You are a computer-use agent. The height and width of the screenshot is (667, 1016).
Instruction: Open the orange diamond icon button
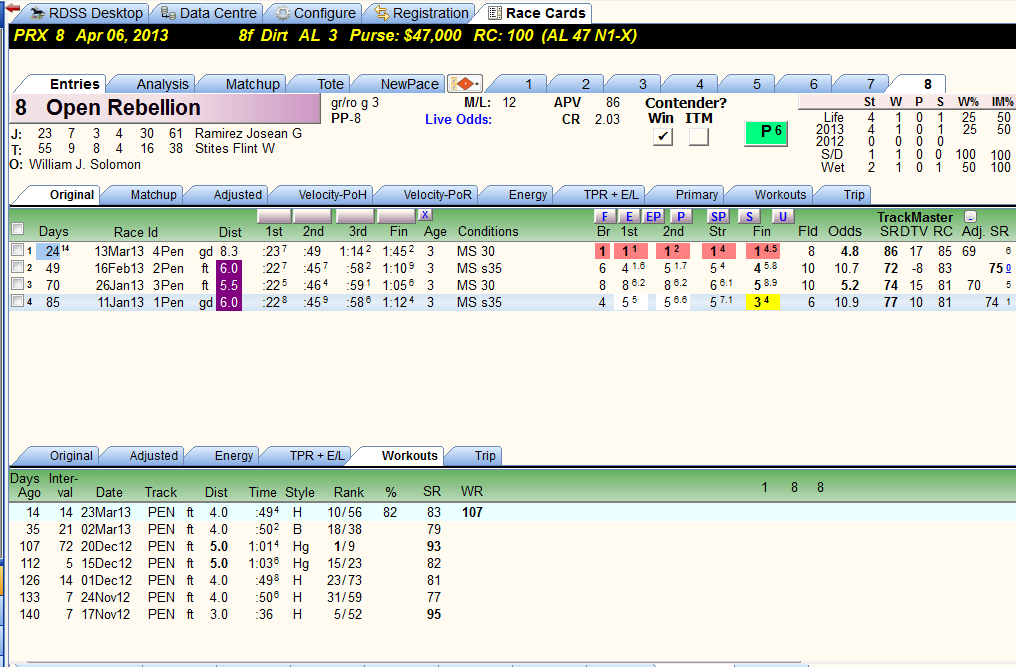click(x=464, y=84)
